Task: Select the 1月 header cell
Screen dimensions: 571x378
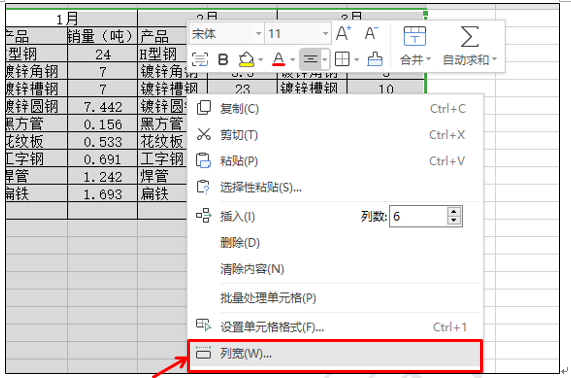Action: pyautogui.click(x=71, y=18)
